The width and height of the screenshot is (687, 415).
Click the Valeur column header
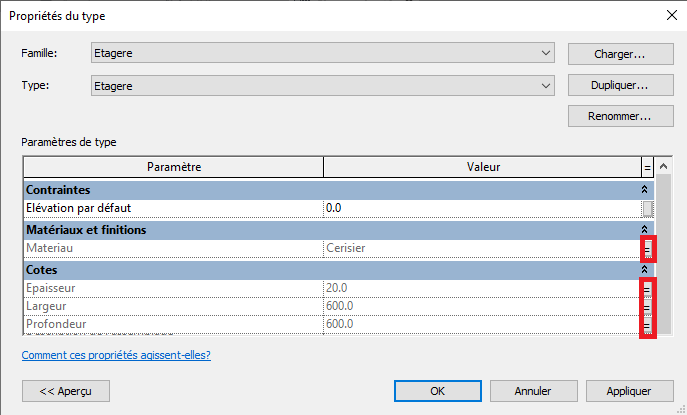click(482, 167)
